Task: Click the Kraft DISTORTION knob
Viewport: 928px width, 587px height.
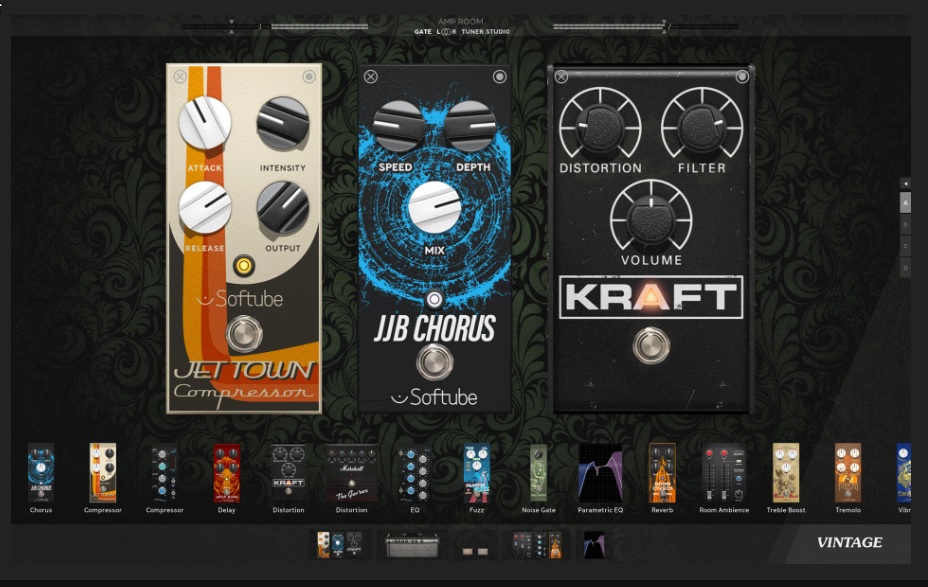Action: (x=600, y=128)
